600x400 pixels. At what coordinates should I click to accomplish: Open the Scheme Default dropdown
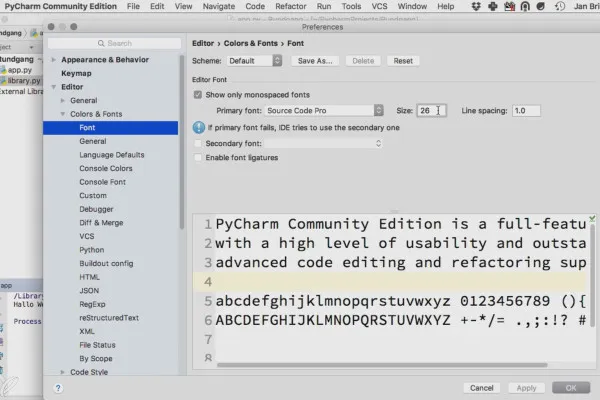[x=254, y=61]
